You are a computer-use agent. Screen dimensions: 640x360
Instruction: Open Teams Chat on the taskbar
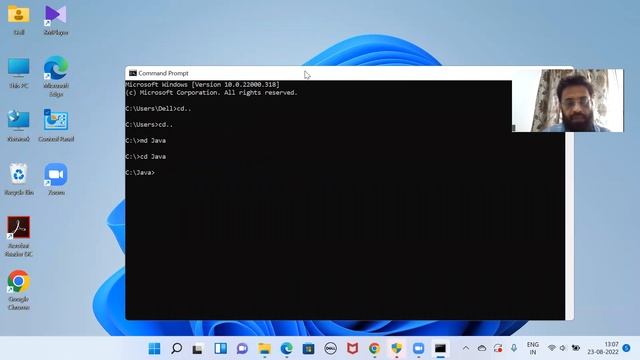coord(242,349)
